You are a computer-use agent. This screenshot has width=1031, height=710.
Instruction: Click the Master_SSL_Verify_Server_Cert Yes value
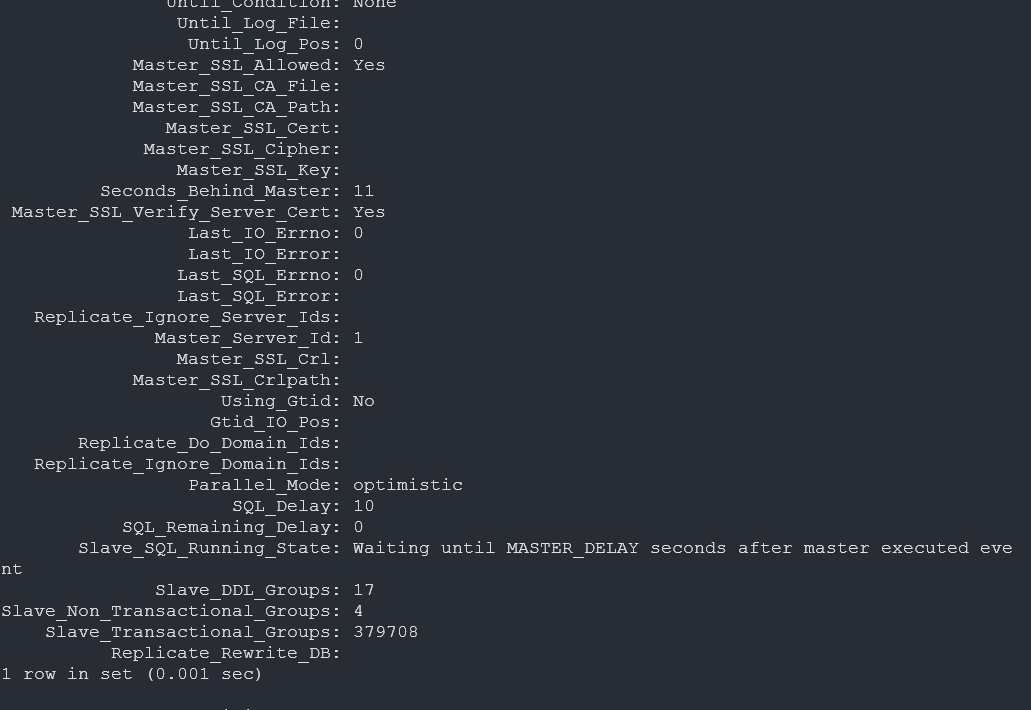click(x=369, y=212)
